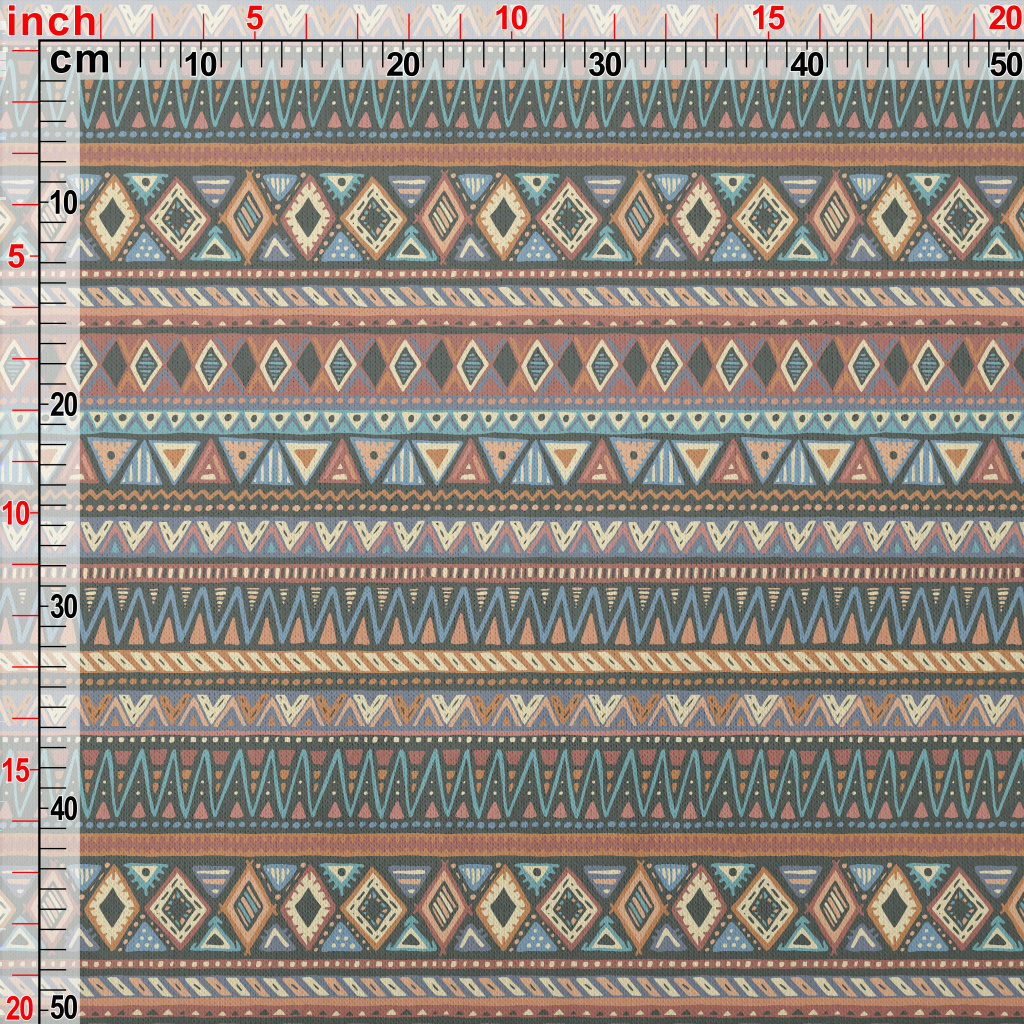The height and width of the screenshot is (1024, 1024).
Task: Click the 10 cm mark on the left ruler
Action: pos(63,204)
